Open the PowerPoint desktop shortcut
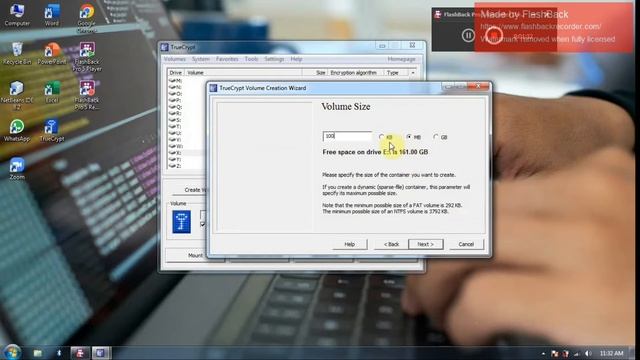640x360 pixels. [52, 53]
